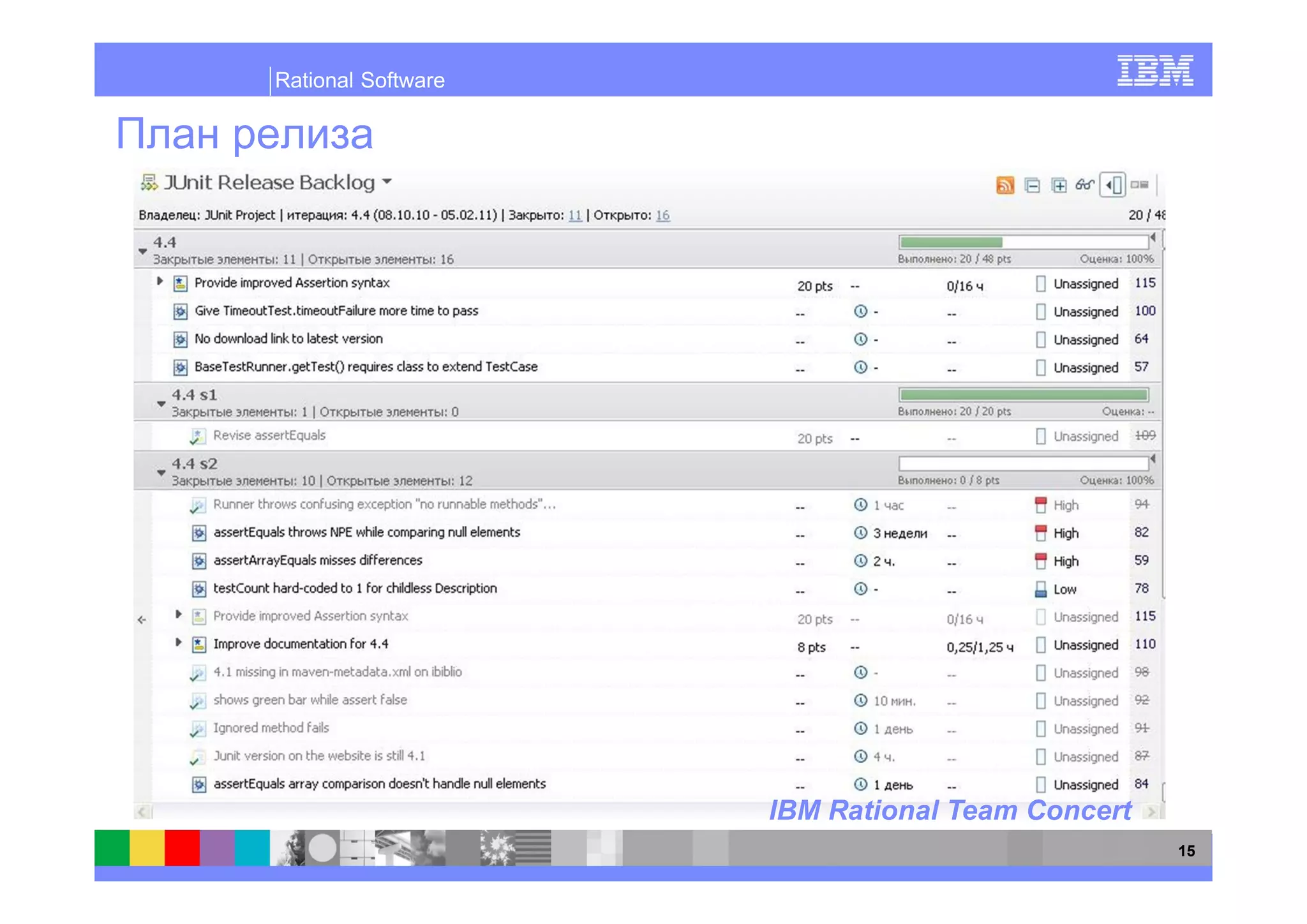Click the RSS feed icon
1307x924 pixels.
point(1005,186)
